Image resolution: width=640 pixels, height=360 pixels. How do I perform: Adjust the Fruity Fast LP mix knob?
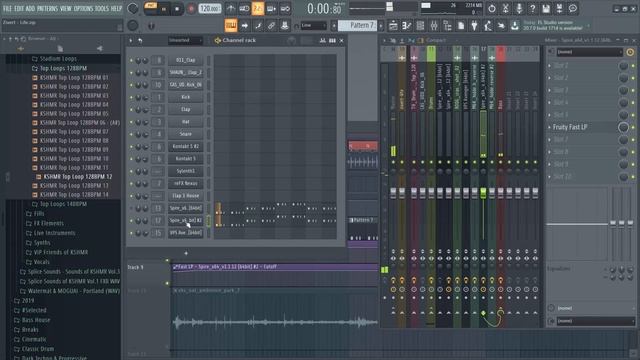click(x=623, y=127)
